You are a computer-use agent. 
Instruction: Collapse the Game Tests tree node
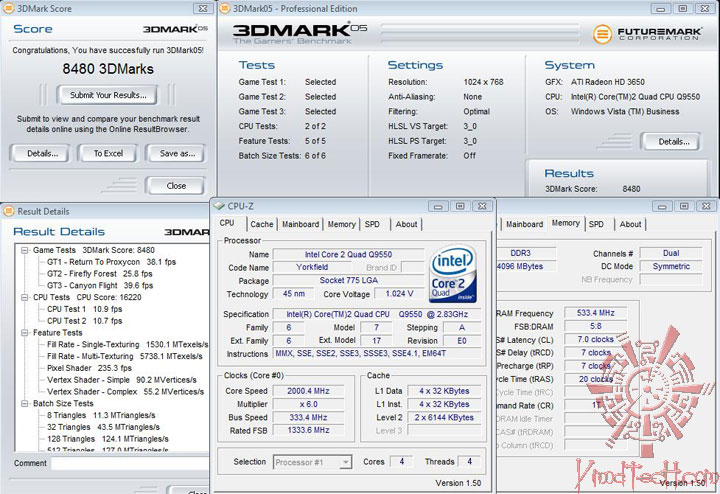click(x=24, y=250)
